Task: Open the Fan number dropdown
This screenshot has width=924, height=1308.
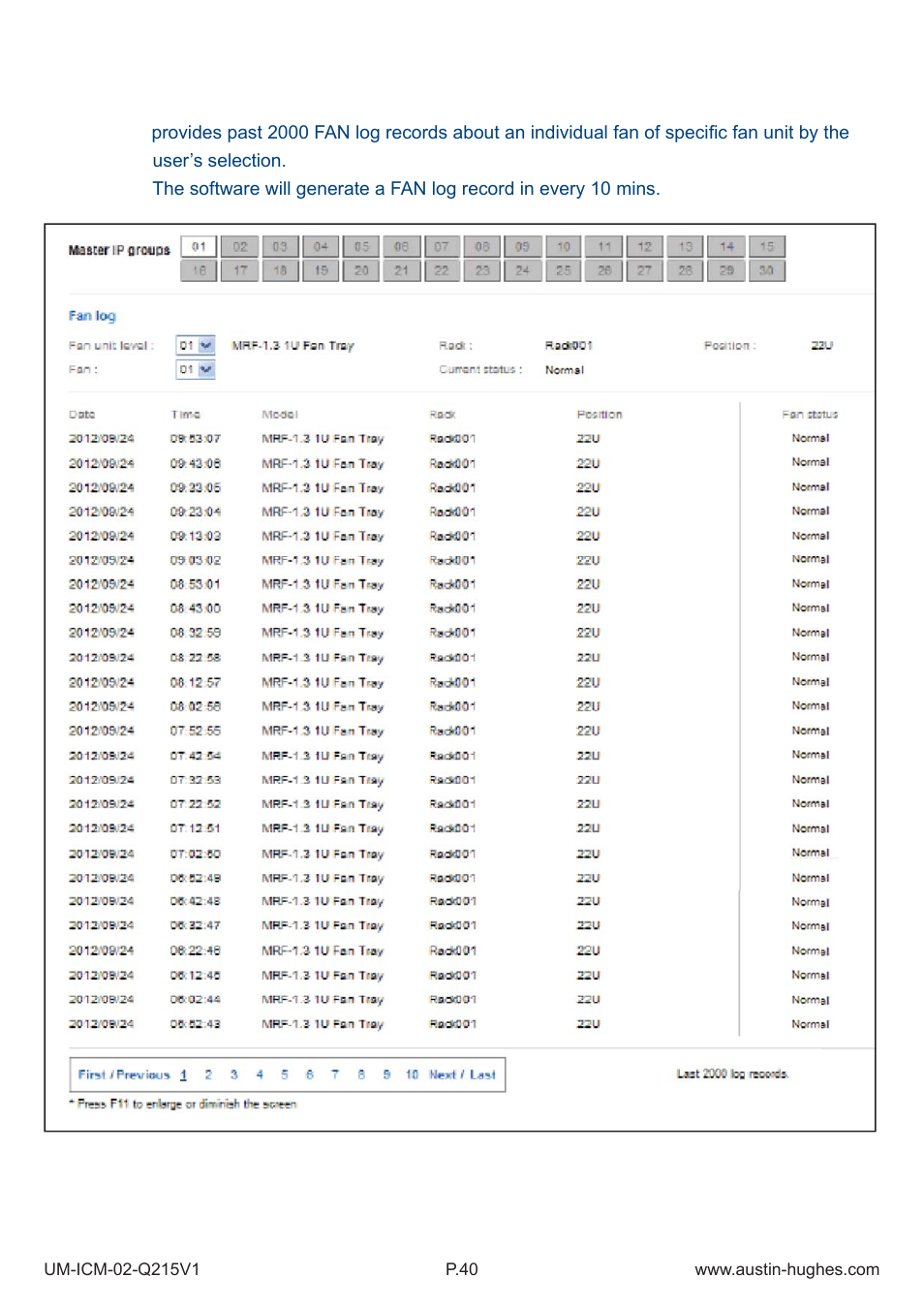Action: (196, 370)
